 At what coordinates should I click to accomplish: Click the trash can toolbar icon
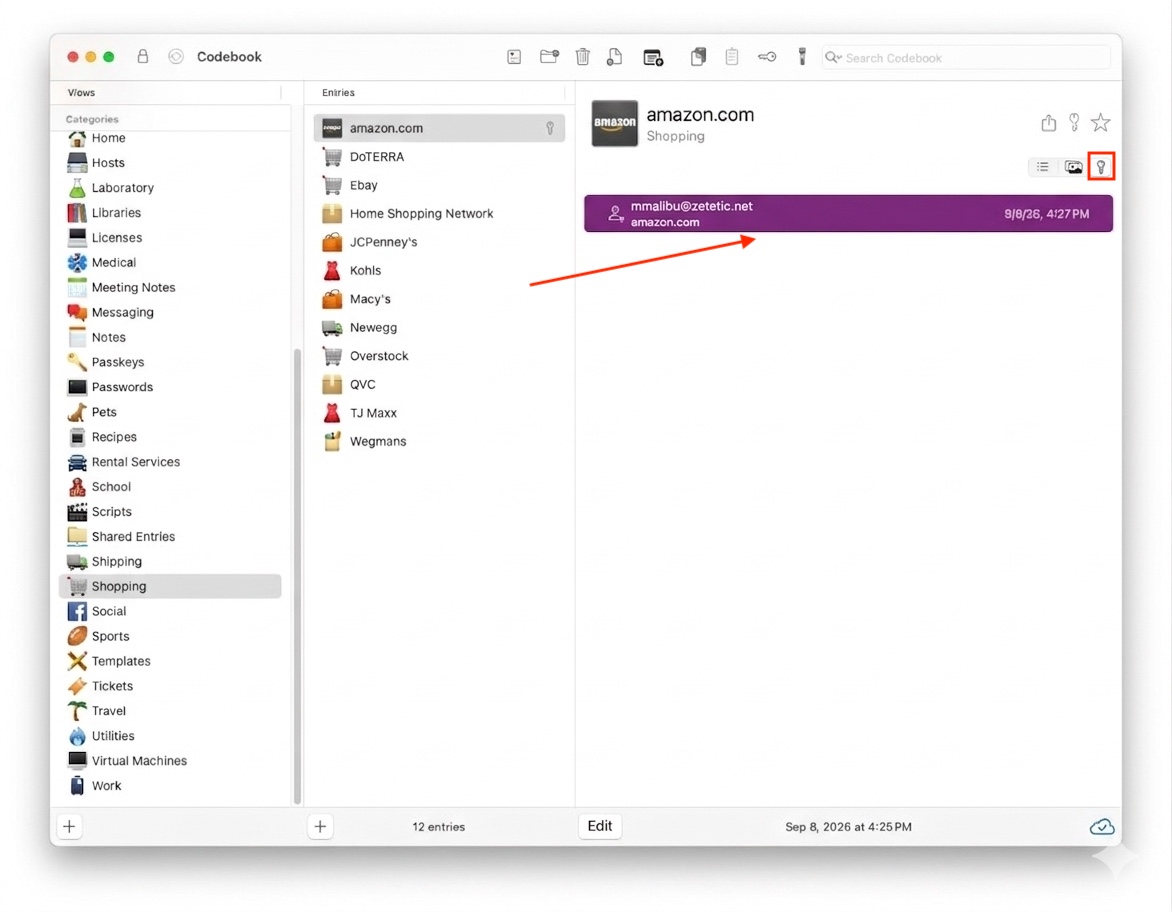pyautogui.click(x=583, y=57)
